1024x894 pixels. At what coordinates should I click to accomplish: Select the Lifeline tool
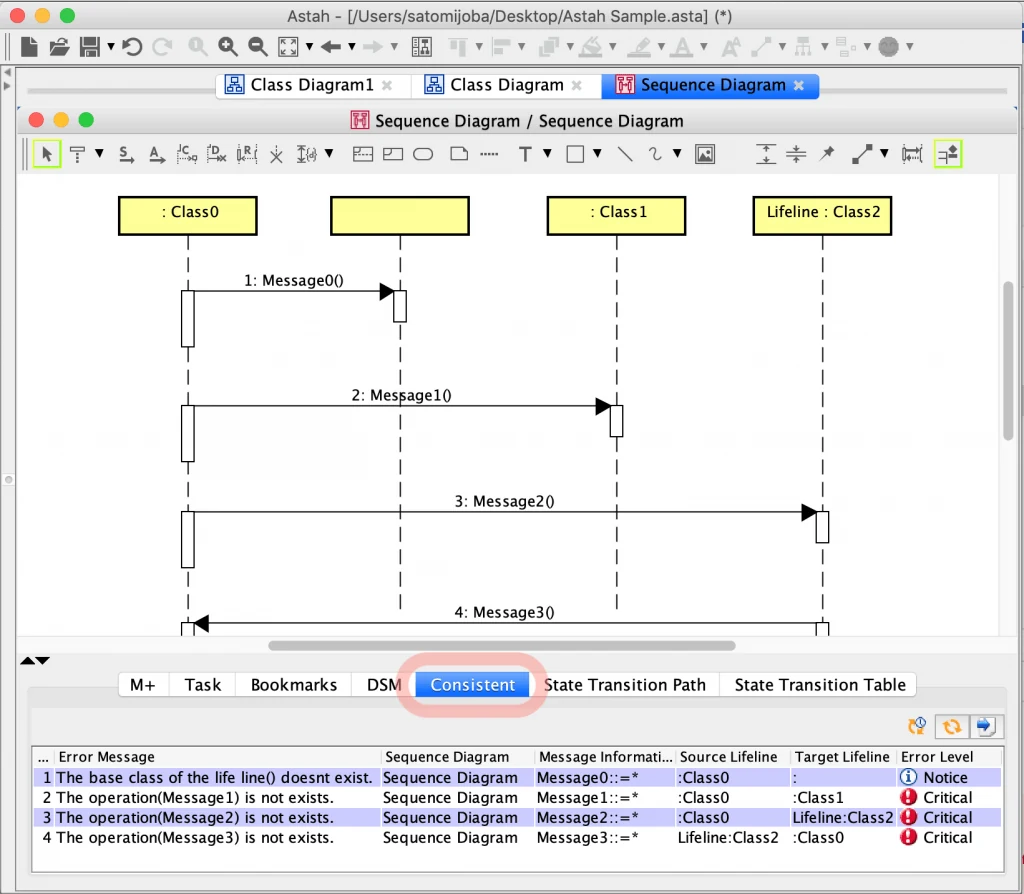pos(77,154)
